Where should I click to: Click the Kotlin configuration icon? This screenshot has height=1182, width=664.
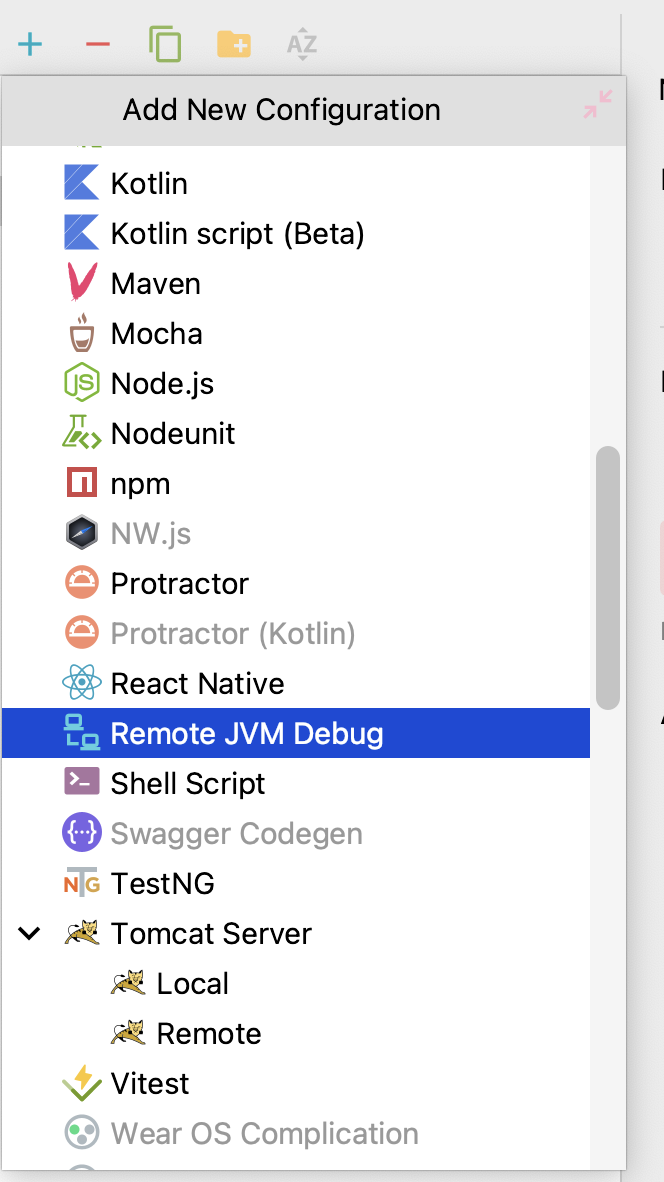pyautogui.click(x=81, y=183)
